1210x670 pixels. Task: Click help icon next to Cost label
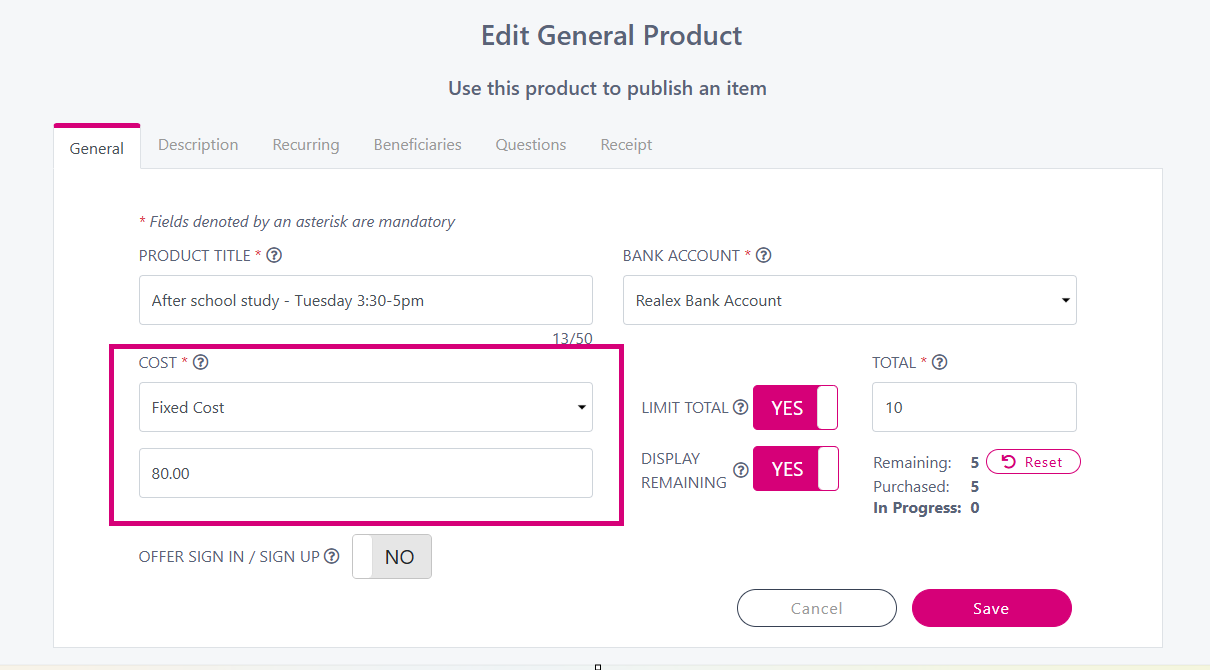point(200,362)
